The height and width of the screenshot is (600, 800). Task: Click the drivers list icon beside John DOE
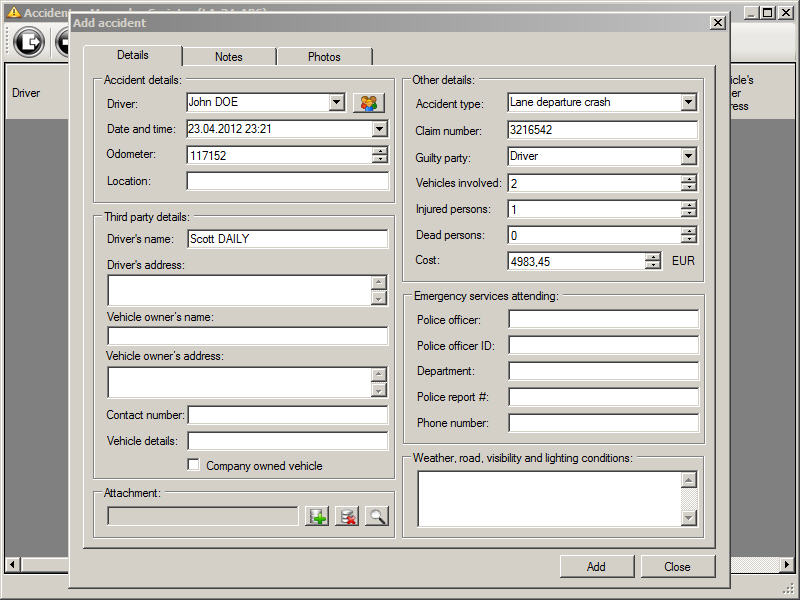[368, 102]
